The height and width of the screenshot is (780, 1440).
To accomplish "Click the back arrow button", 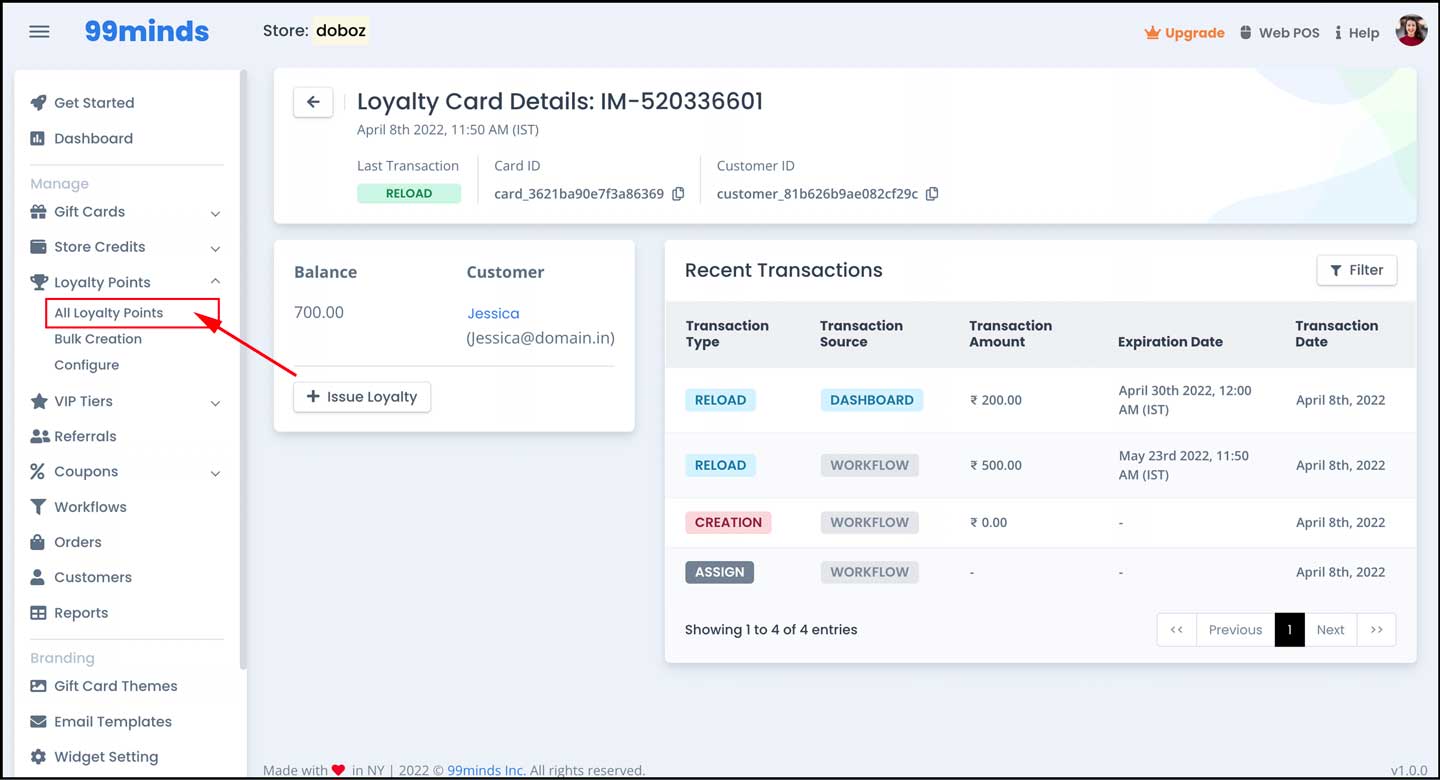I will pyautogui.click(x=313, y=101).
